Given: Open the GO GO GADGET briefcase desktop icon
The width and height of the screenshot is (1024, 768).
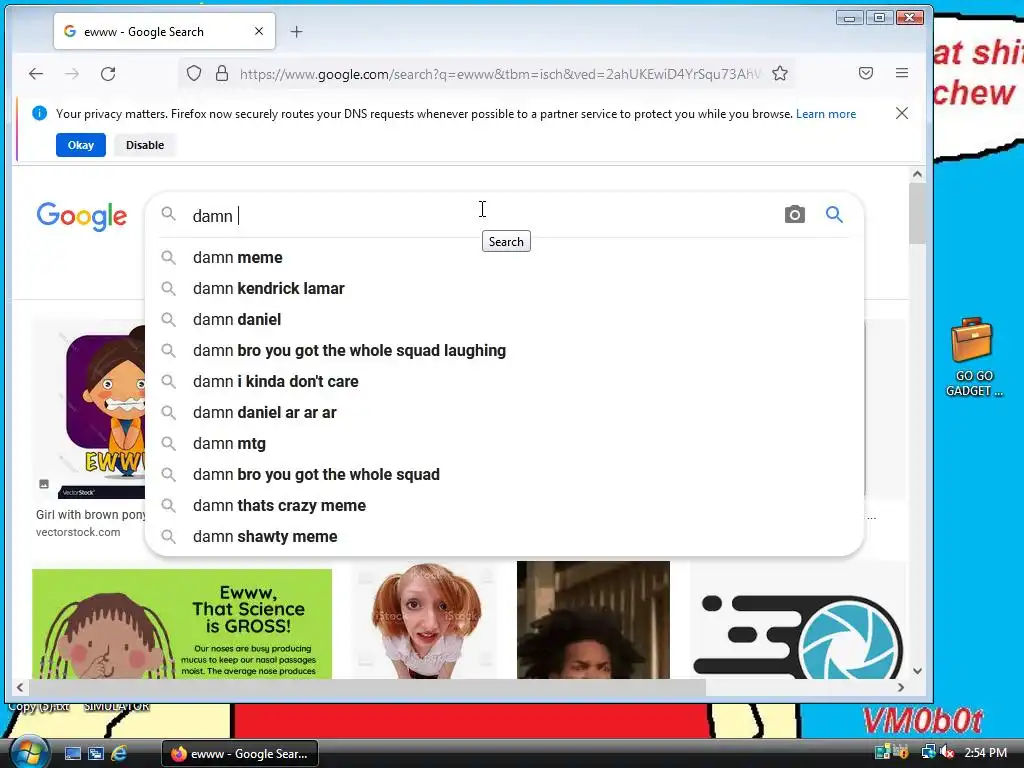Looking at the screenshot, I should coord(973,357).
